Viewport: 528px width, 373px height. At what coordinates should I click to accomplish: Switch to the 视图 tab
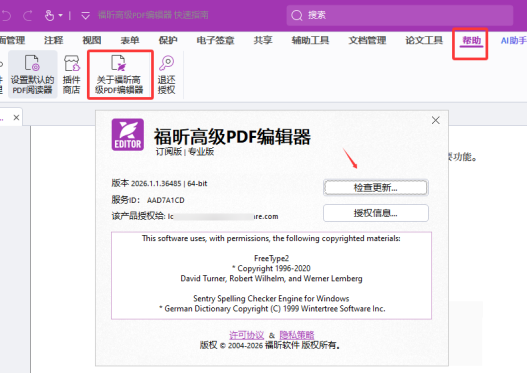click(x=92, y=40)
